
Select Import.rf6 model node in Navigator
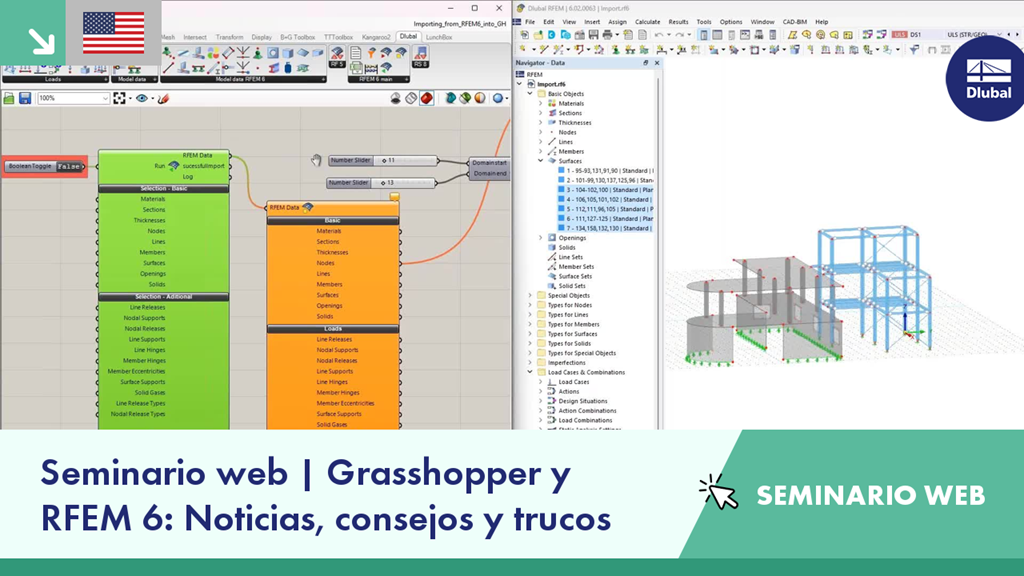(x=551, y=84)
